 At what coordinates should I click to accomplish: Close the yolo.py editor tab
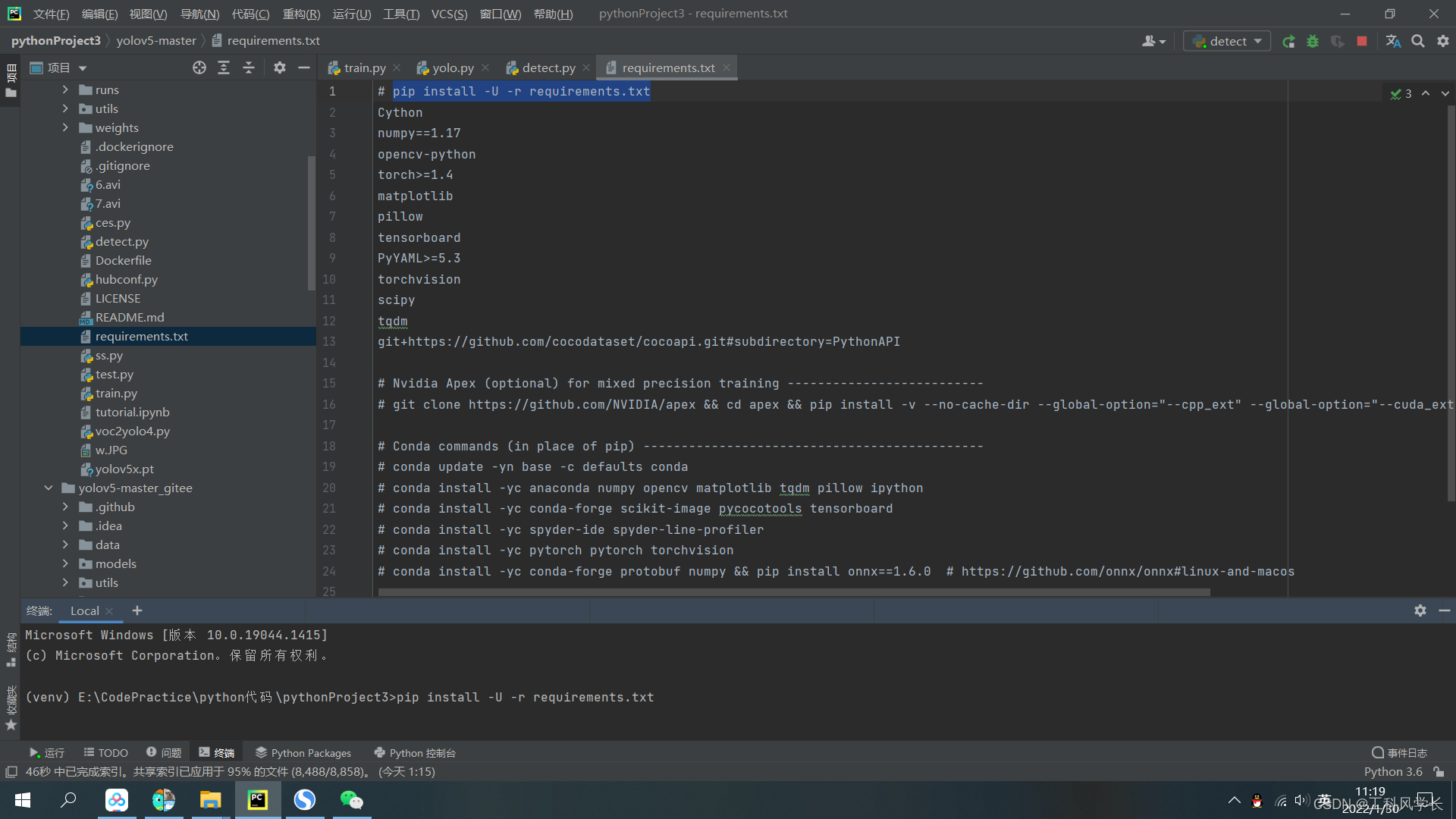coord(485,68)
